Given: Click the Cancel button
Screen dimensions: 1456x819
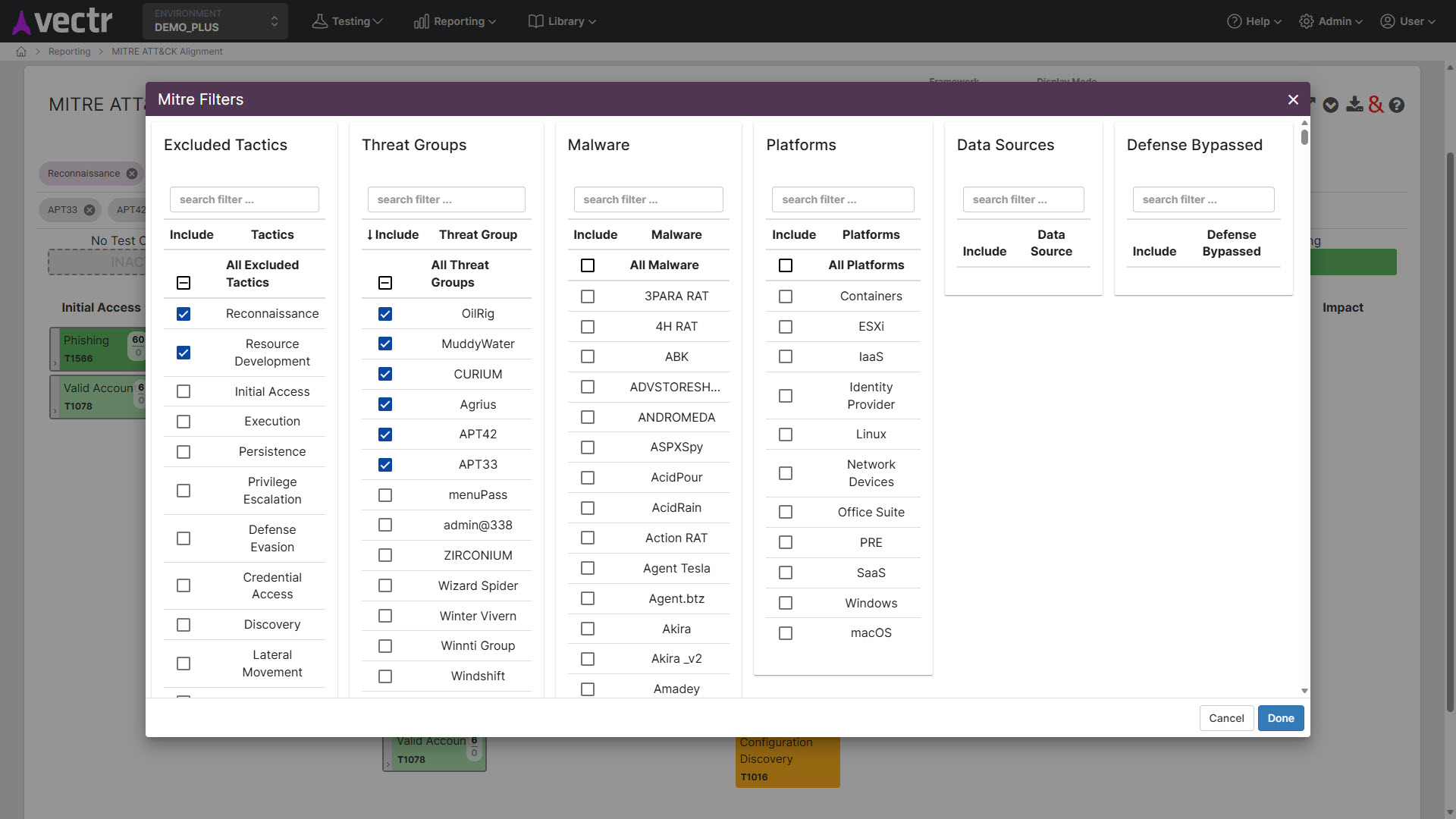Looking at the screenshot, I should point(1226,718).
